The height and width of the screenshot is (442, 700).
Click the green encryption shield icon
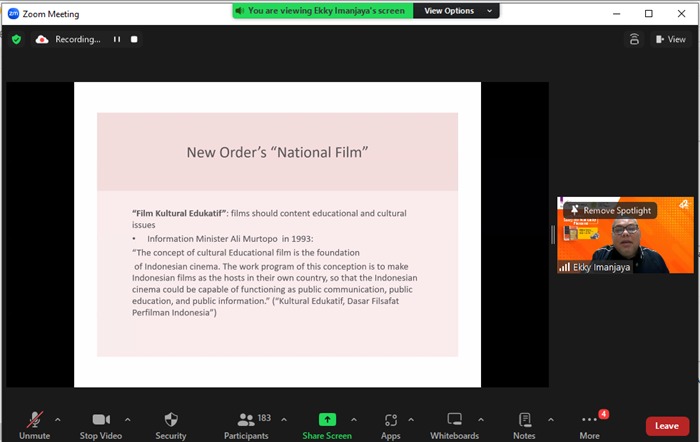pos(16,39)
